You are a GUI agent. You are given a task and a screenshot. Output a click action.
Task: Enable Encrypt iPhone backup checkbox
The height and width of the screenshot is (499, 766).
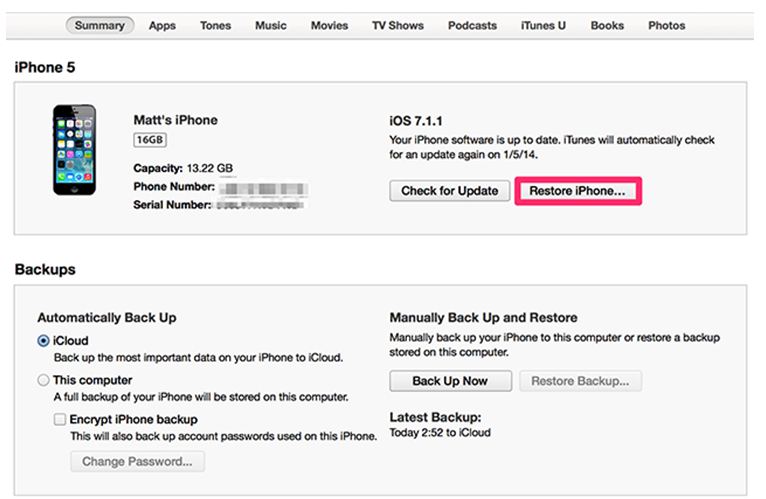click(60, 419)
